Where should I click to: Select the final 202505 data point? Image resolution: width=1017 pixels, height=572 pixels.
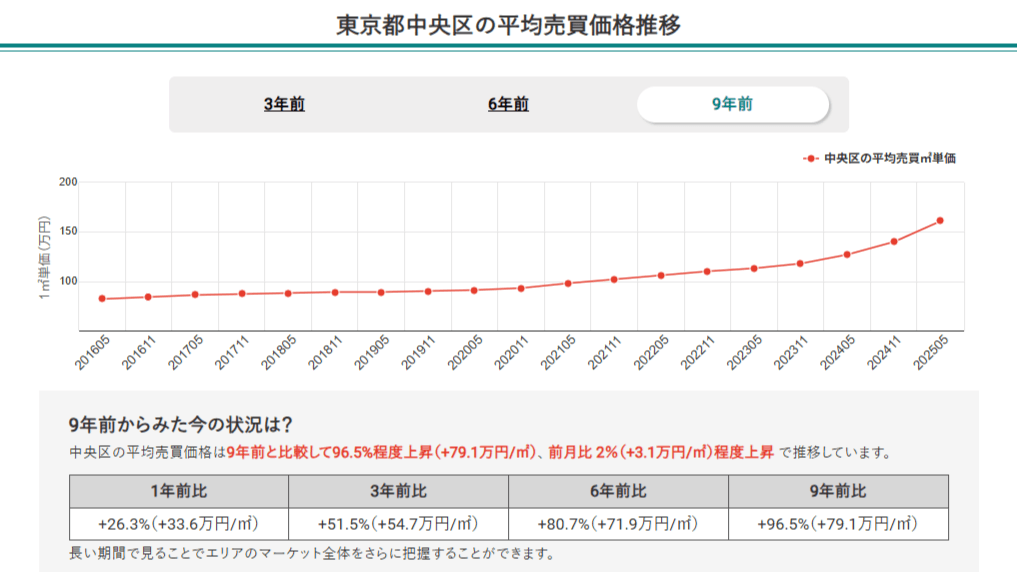(x=940, y=221)
